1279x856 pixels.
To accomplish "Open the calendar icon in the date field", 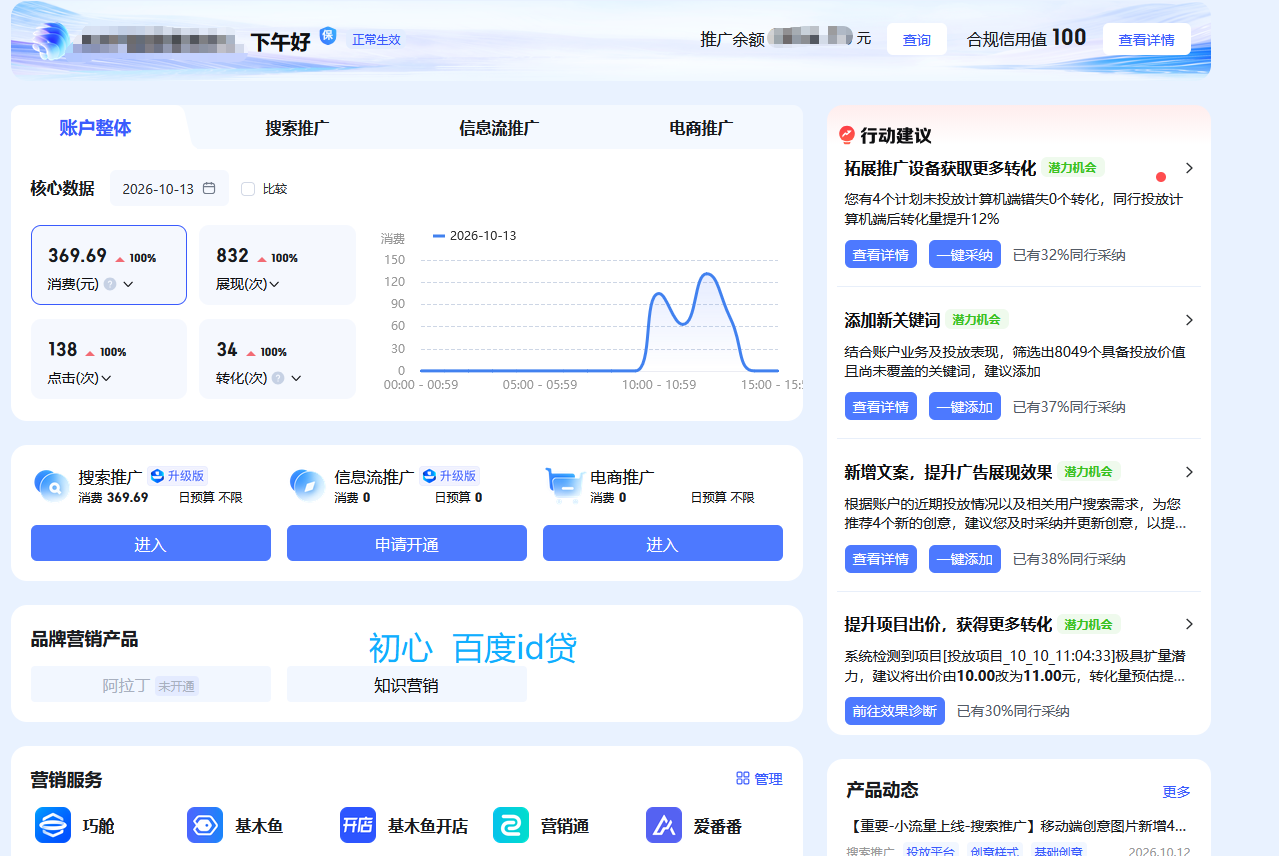I will pos(209,188).
